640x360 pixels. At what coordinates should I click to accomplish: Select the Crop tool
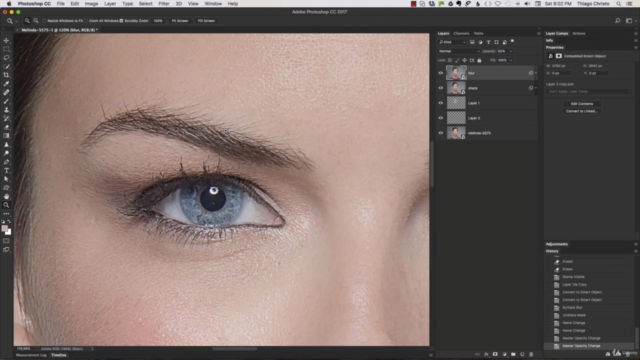[x=6, y=75]
